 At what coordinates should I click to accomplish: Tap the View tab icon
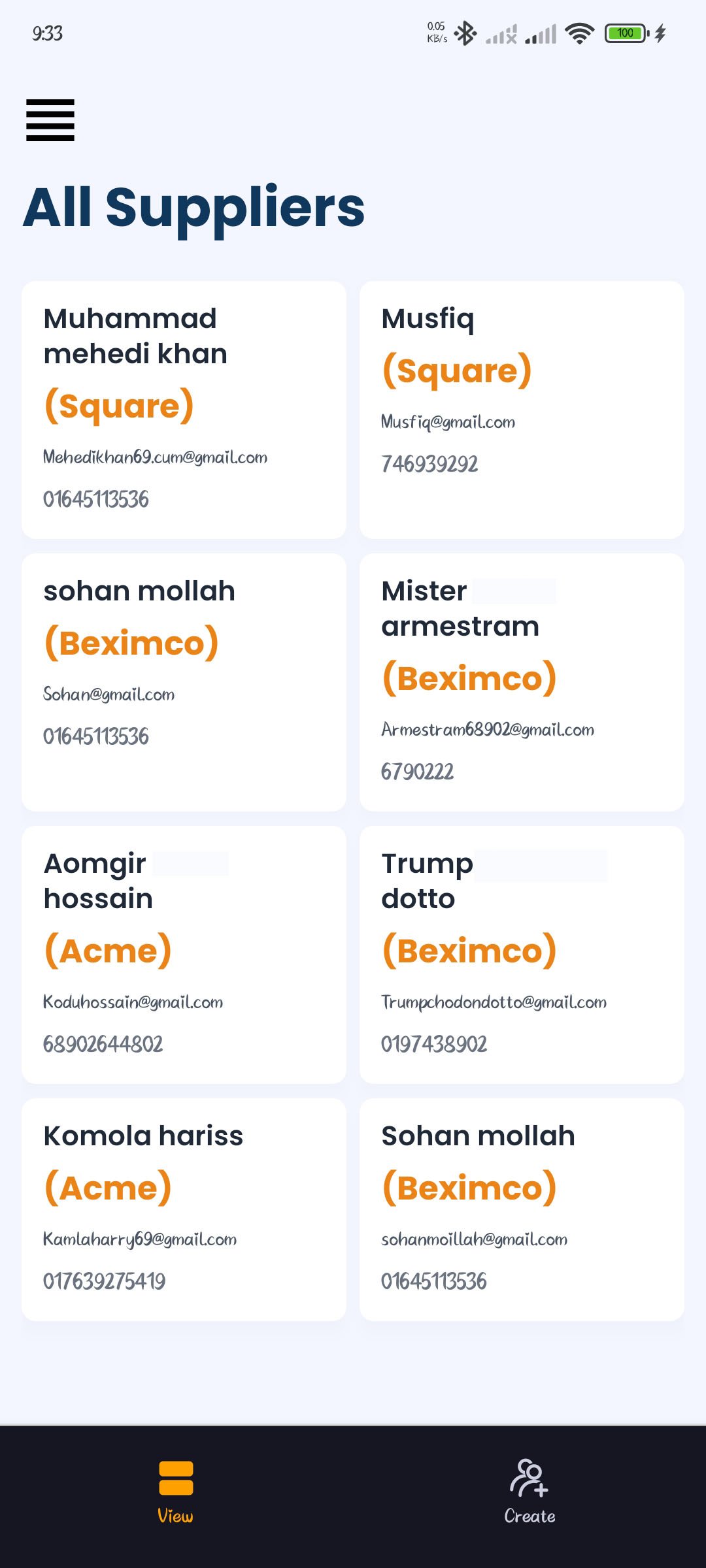pyautogui.click(x=175, y=1478)
